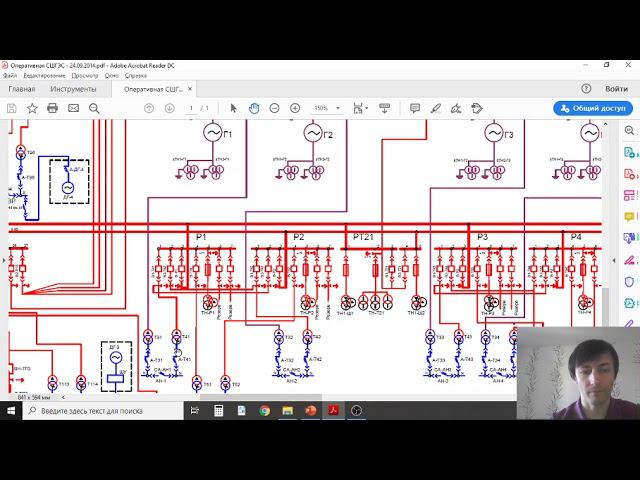Open the Редактирование menu

(44, 76)
